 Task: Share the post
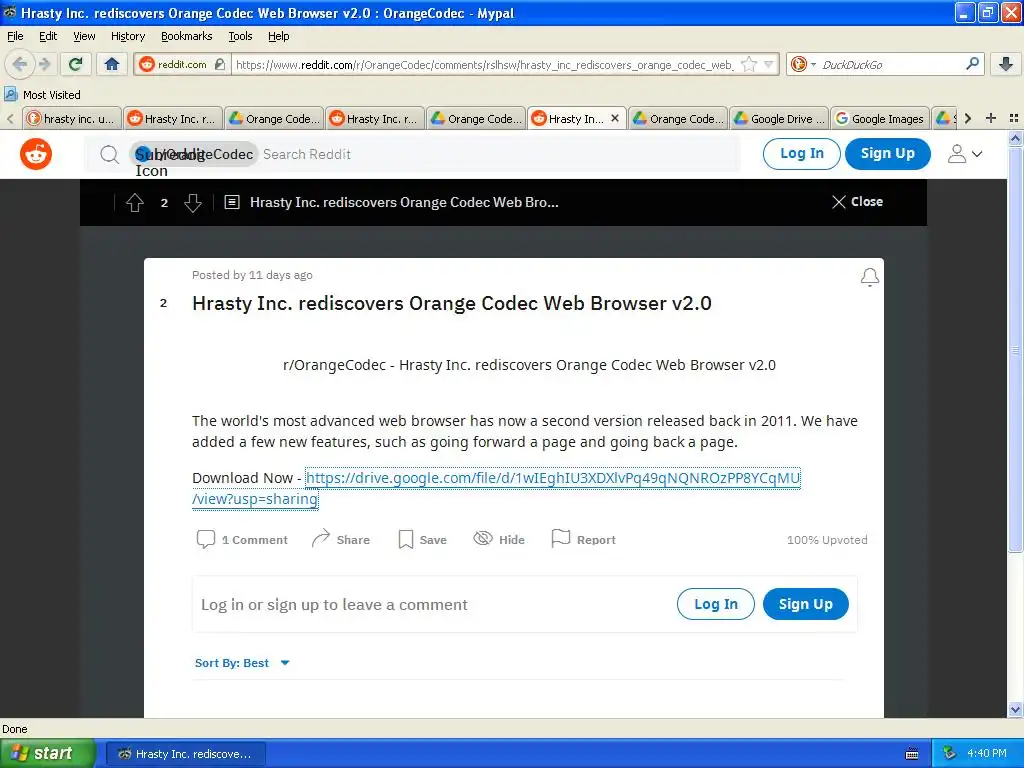340,539
